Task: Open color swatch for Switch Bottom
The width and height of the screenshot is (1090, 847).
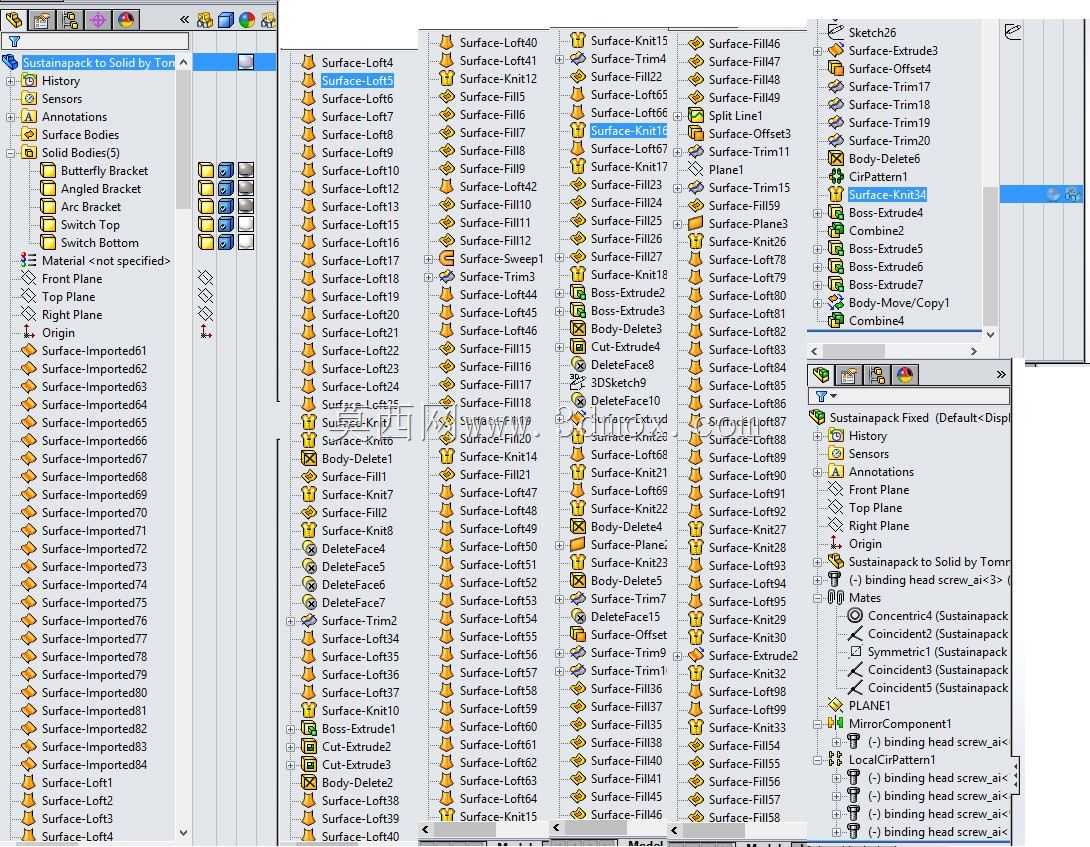Action: [246, 242]
